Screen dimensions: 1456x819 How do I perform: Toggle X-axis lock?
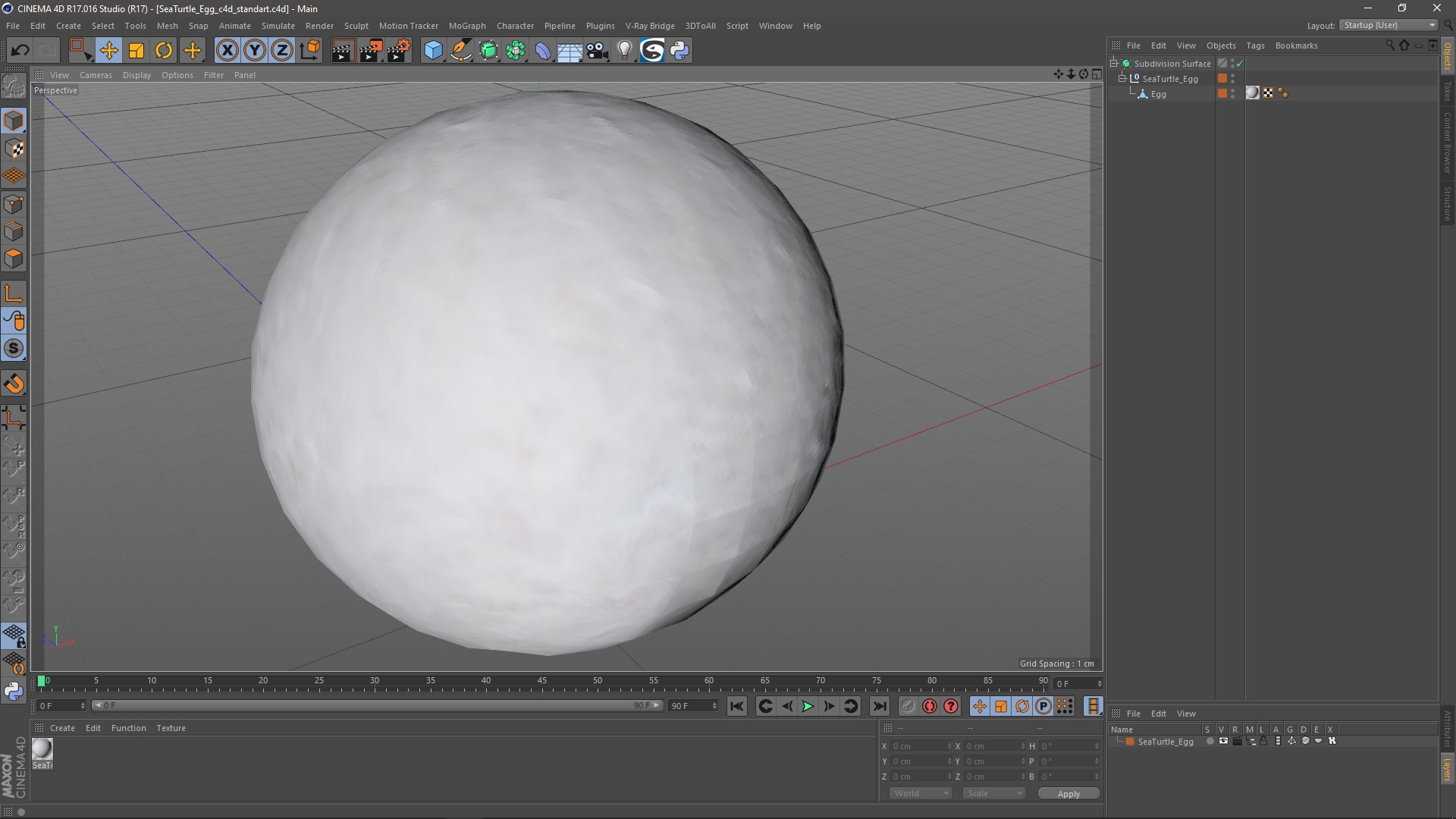coord(227,51)
